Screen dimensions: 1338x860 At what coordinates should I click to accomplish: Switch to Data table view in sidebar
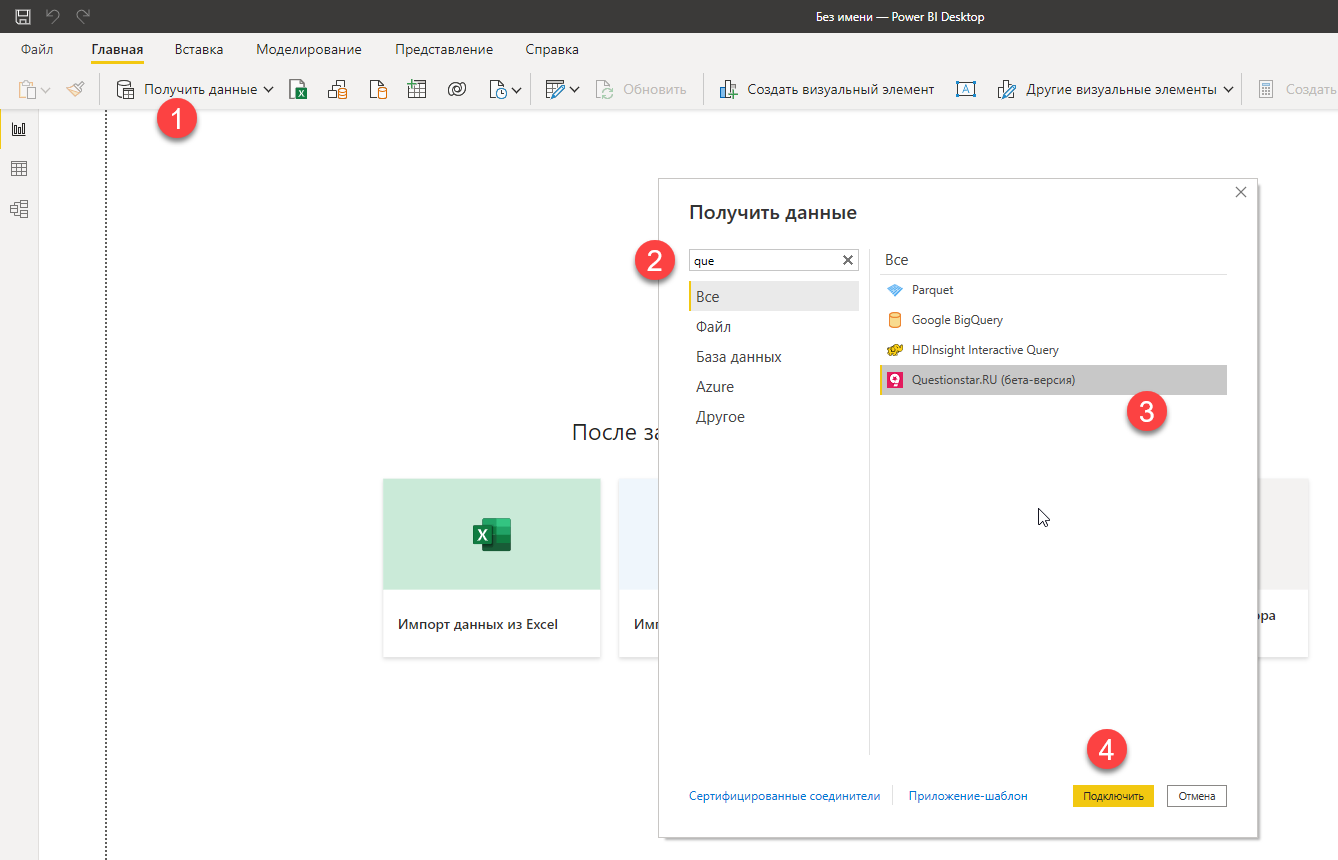tap(19, 169)
